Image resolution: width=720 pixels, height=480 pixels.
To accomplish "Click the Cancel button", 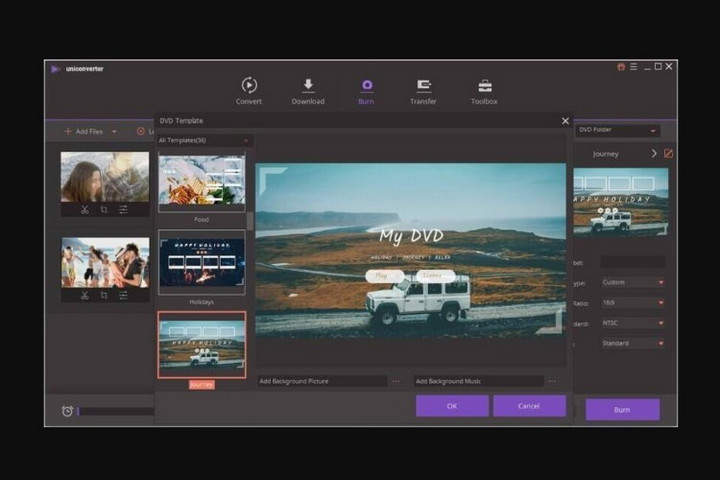I will click(529, 406).
